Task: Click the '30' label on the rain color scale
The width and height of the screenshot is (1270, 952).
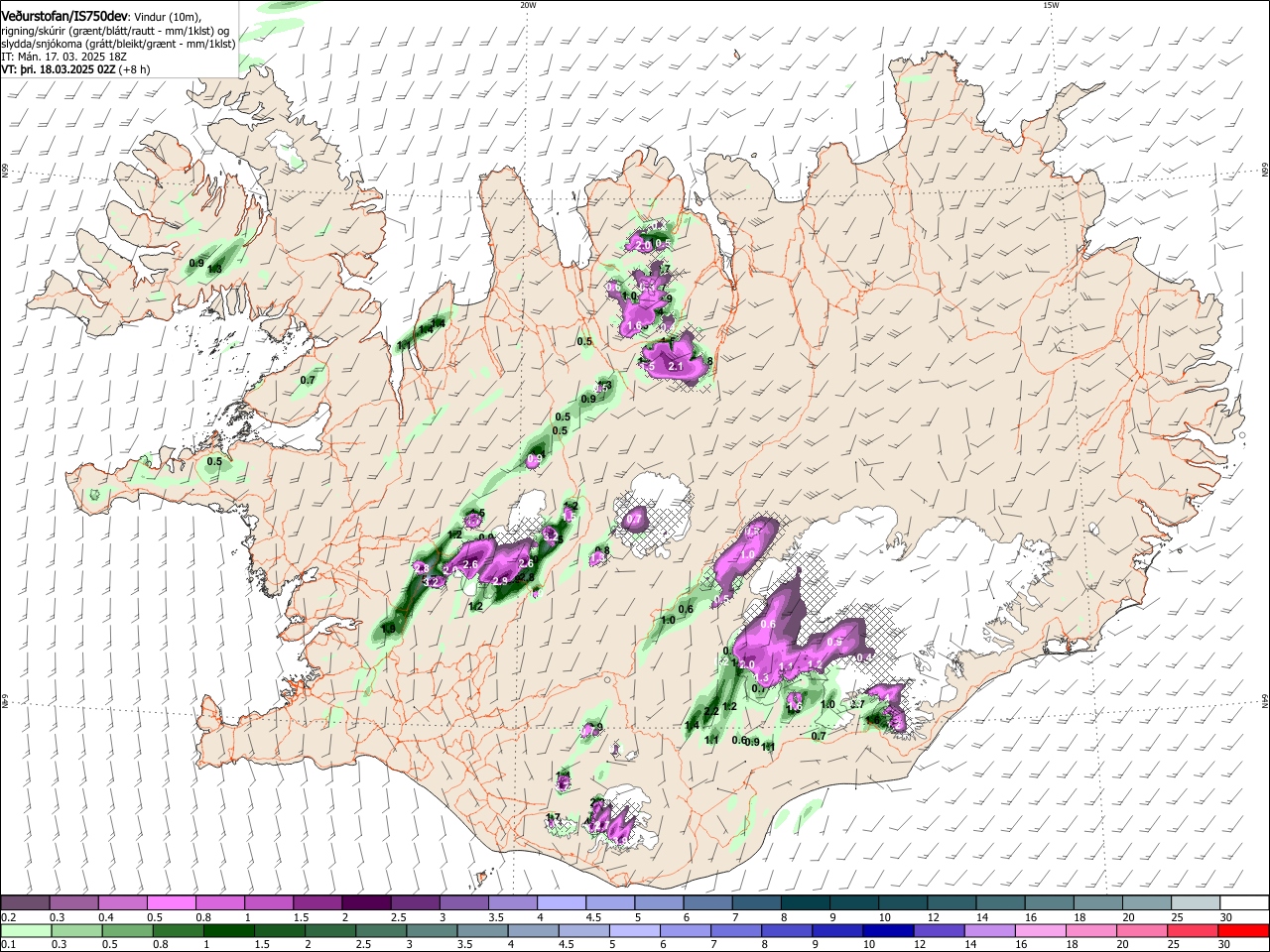Action: pos(1225,946)
